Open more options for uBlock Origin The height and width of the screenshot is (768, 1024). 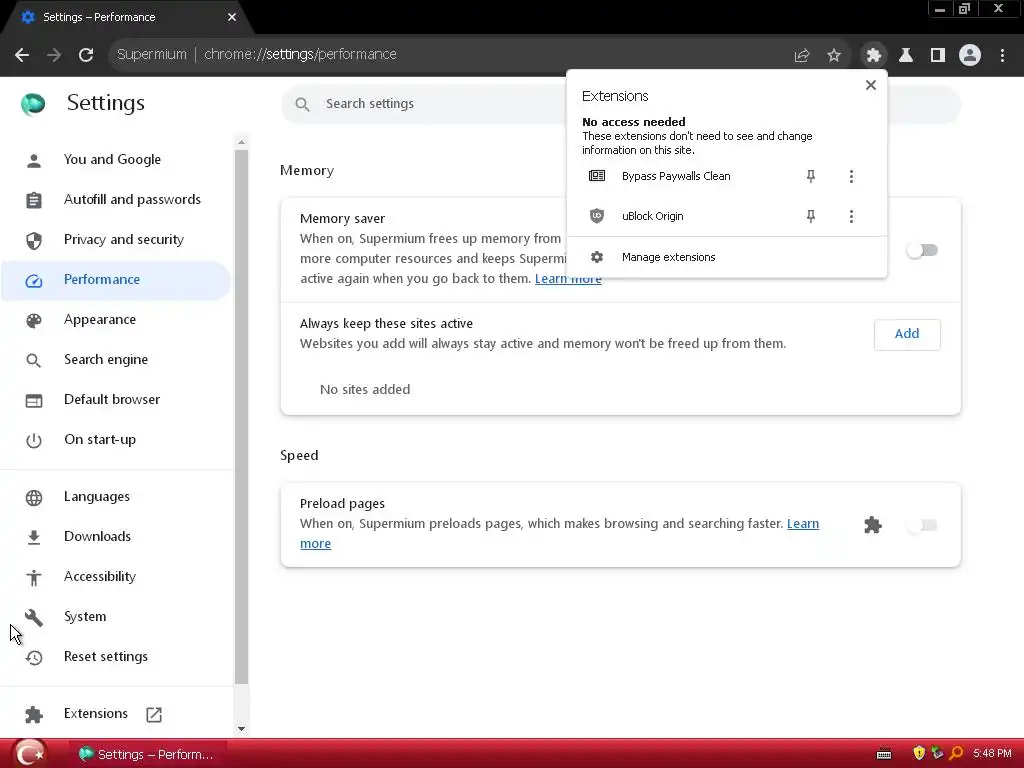click(851, 216)
